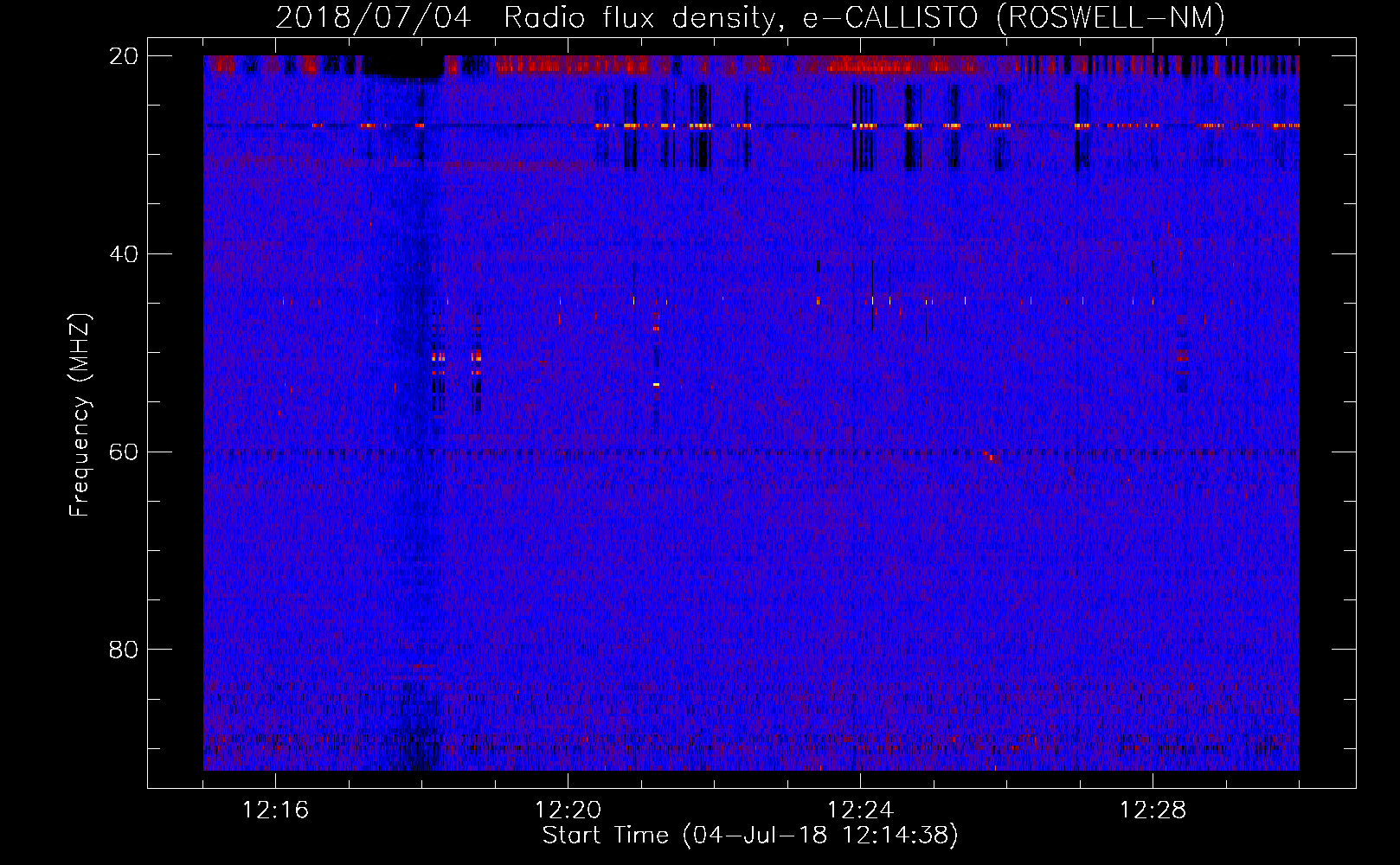
Task: Click the 20 MHz tick label
Action: [123, 56]
